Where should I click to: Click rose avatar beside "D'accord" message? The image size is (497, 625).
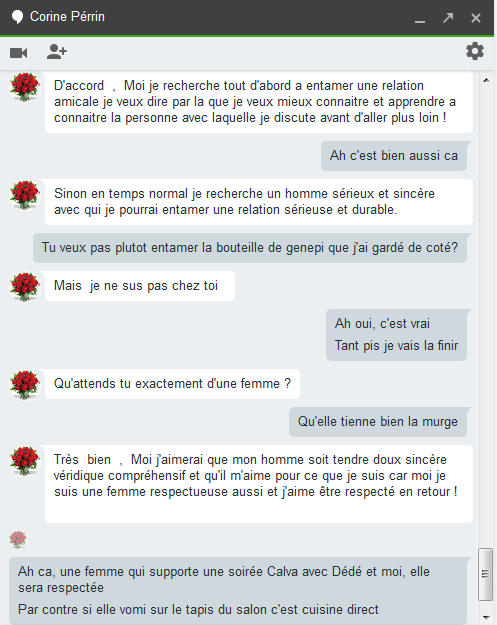pyautogui.click(x=25, y=87)
